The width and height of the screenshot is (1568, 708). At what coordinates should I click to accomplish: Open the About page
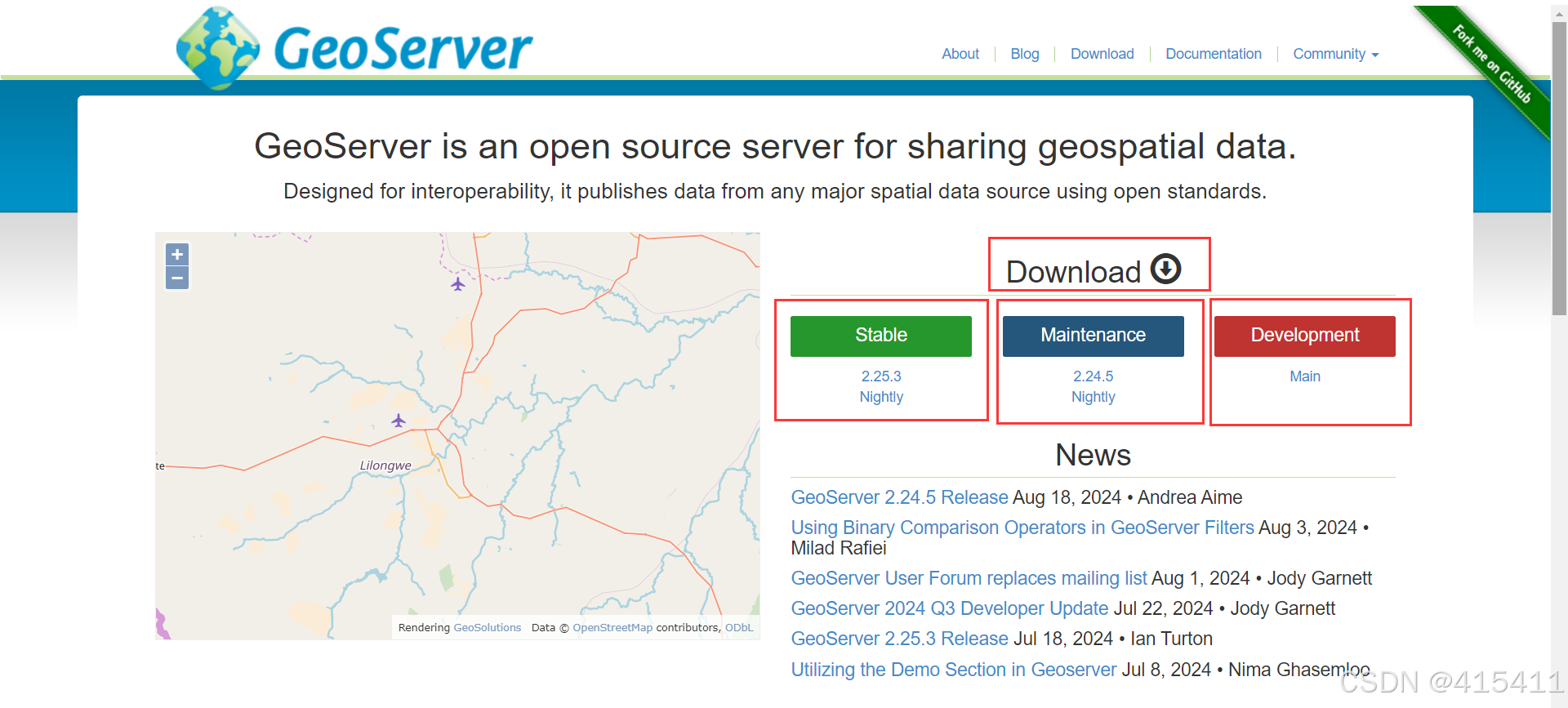(x=960, y=54)
